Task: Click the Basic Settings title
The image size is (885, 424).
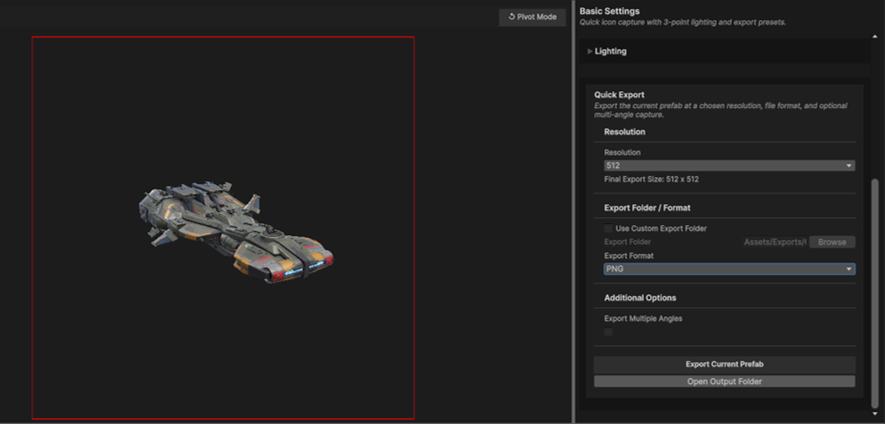Action: (x=610, y=11)
